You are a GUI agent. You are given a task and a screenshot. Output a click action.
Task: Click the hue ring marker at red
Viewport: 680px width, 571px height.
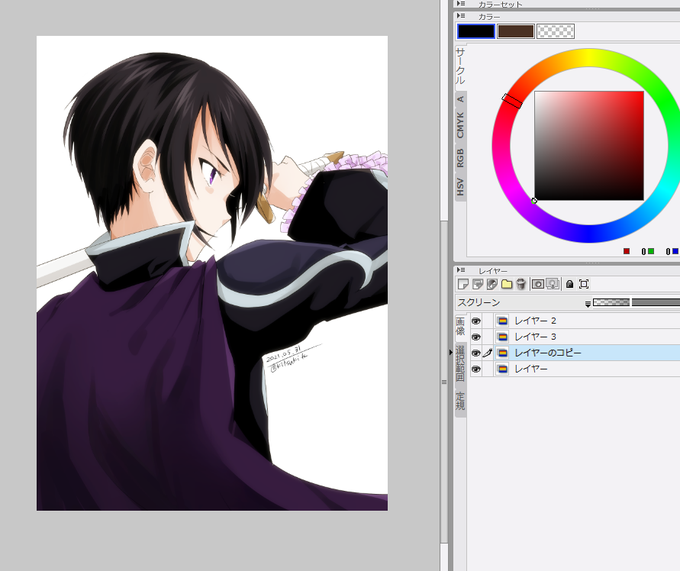[512, 101]
